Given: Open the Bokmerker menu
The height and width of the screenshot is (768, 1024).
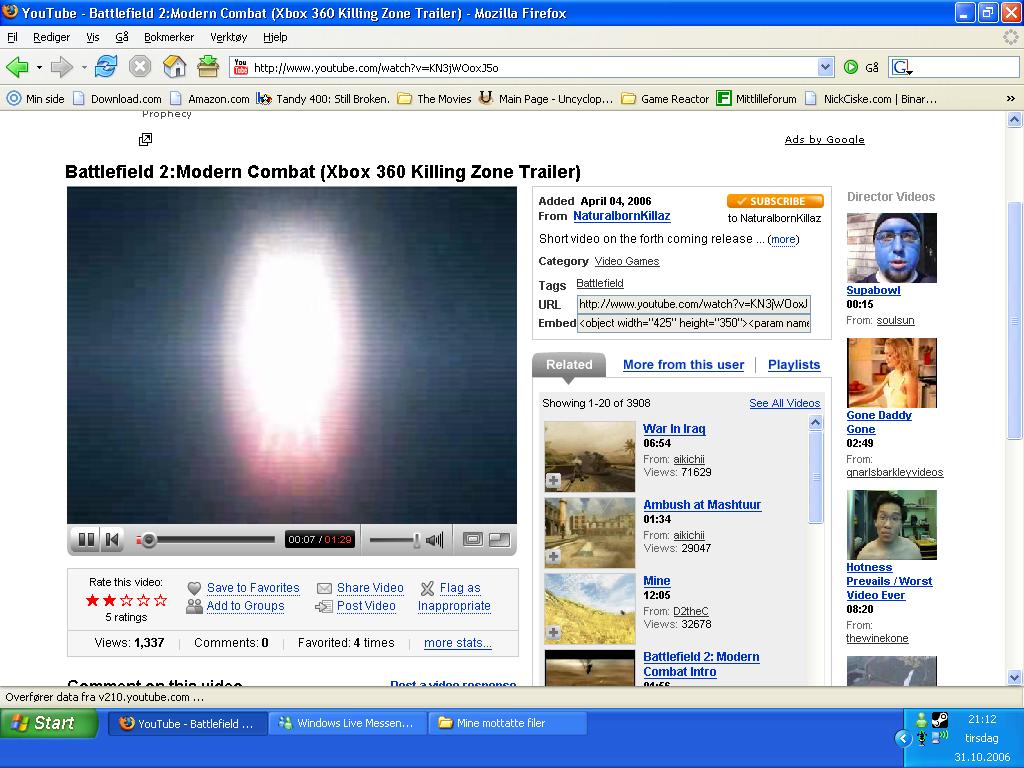Looking at the screenshot, I should [x=169, y=37].
